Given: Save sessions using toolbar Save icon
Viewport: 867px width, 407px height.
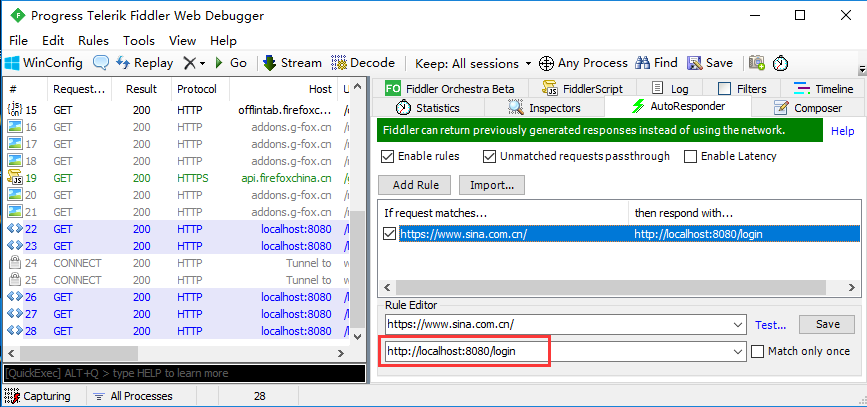Looking at the screenshot, I should 710,63.
